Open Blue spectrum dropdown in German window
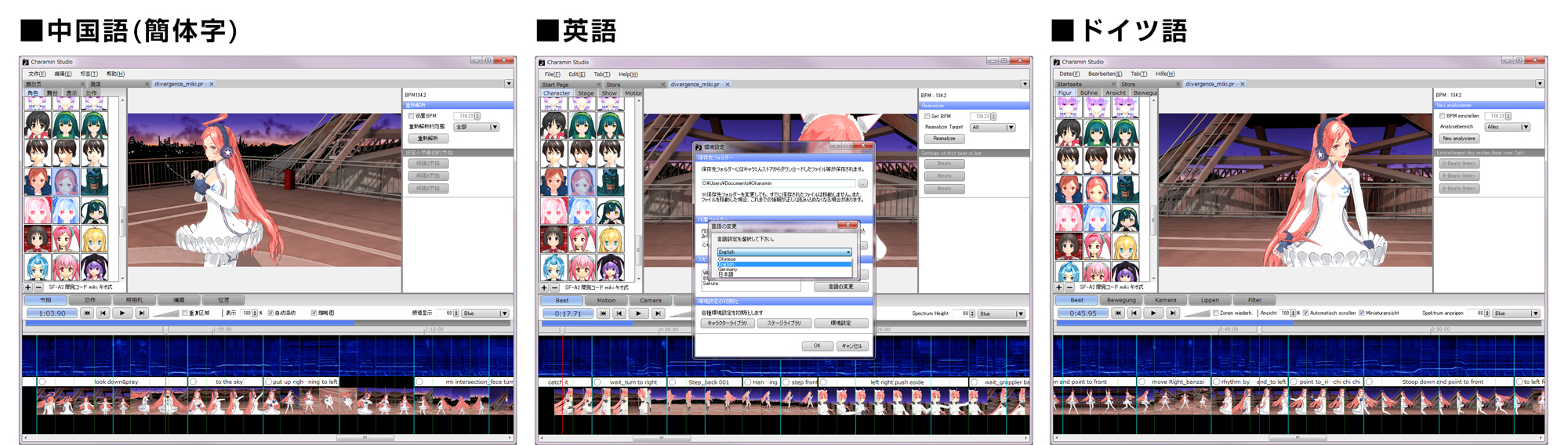 pos(1516,313)
